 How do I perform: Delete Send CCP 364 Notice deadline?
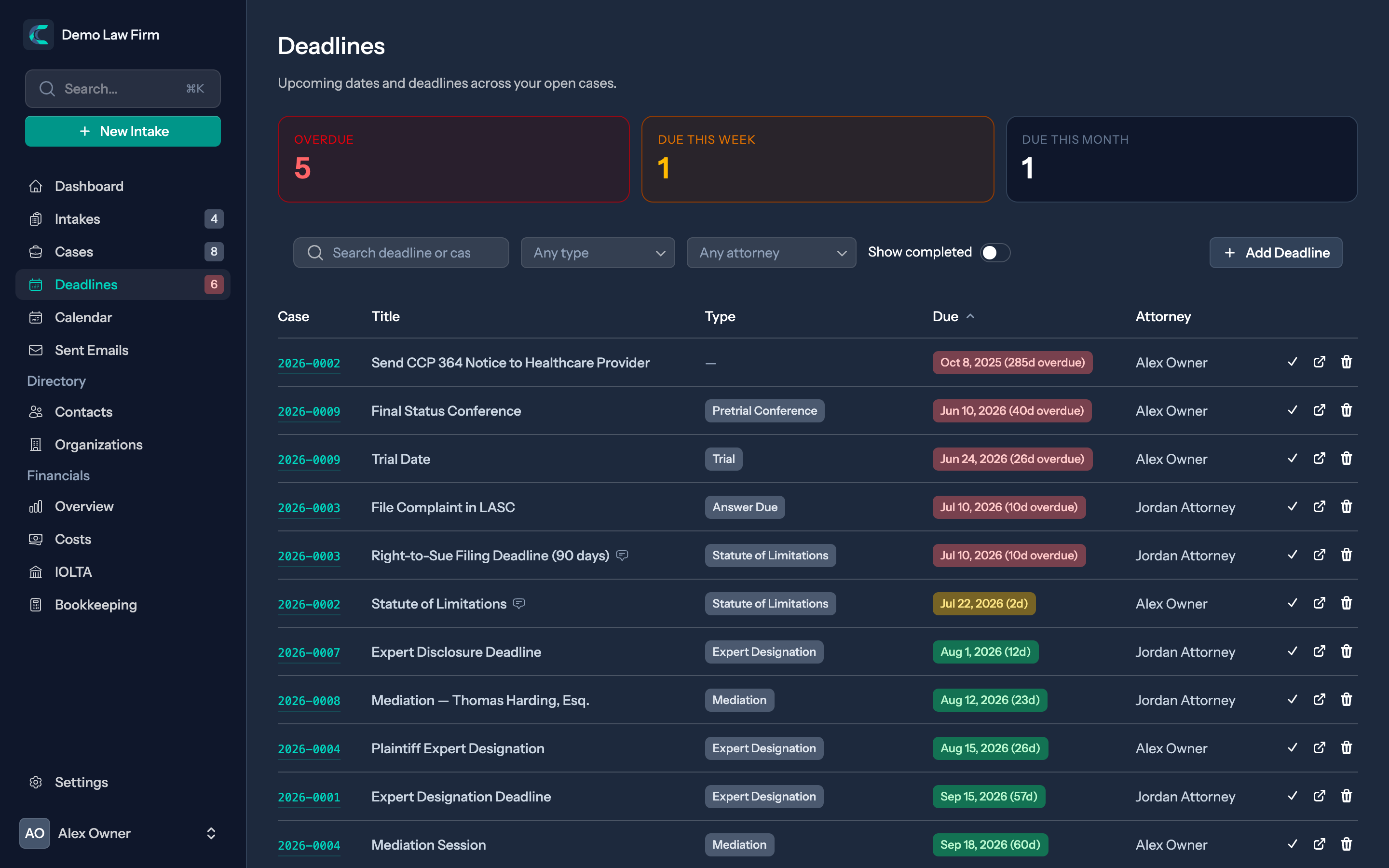(x=1346, y=362)
